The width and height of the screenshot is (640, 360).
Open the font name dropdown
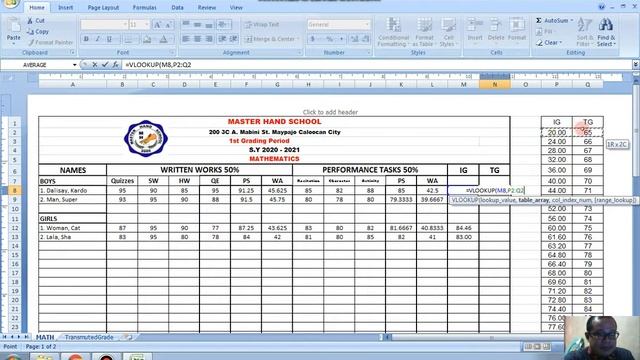coord(125,25)
